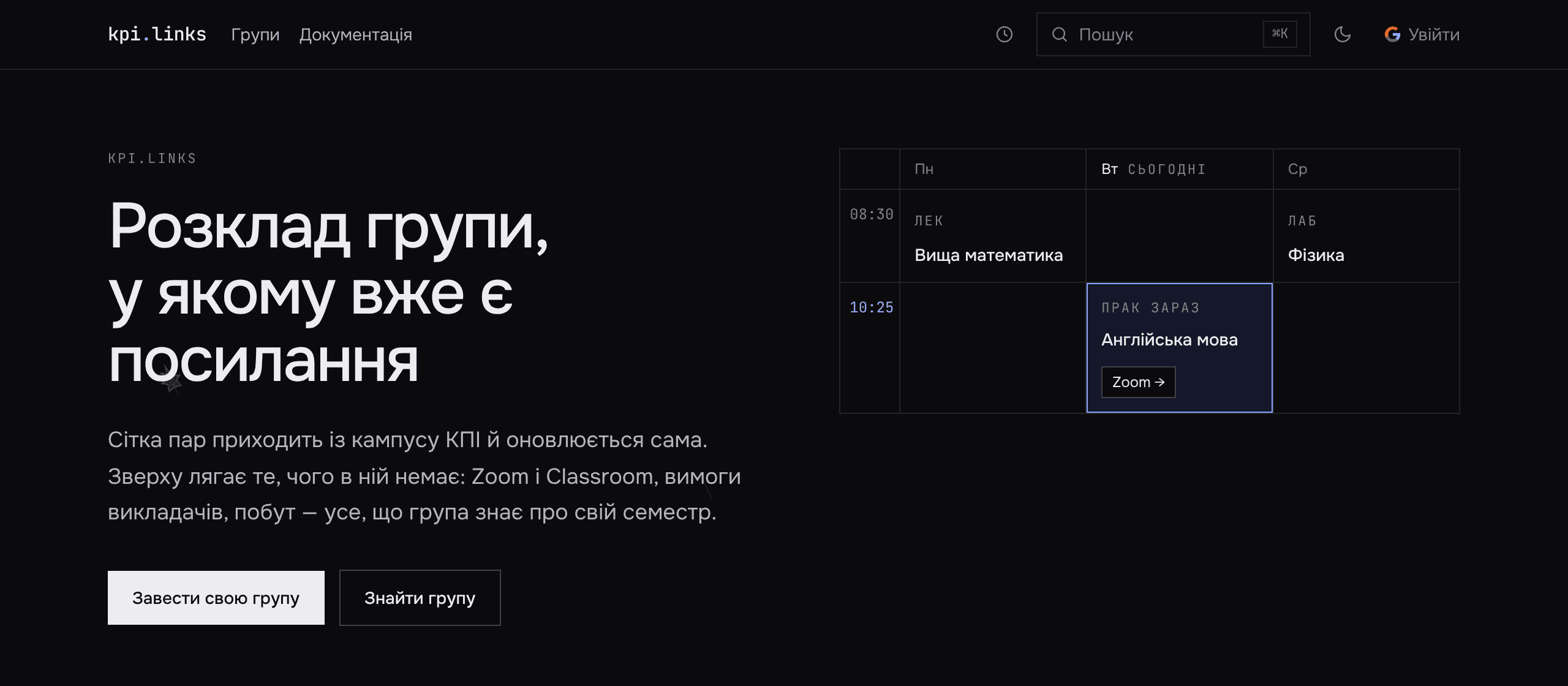
Task: Select the Фізика lab cell
Action: [1366, 236]
